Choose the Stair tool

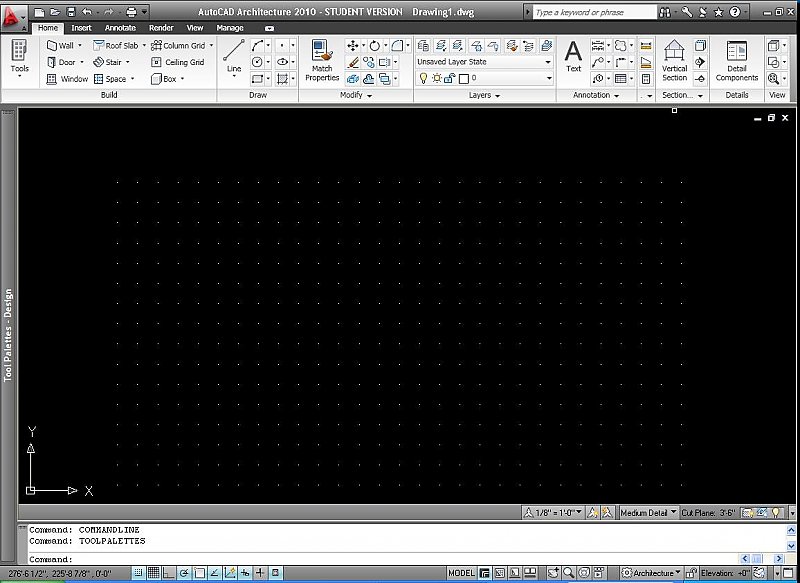[x=107, y=62]
